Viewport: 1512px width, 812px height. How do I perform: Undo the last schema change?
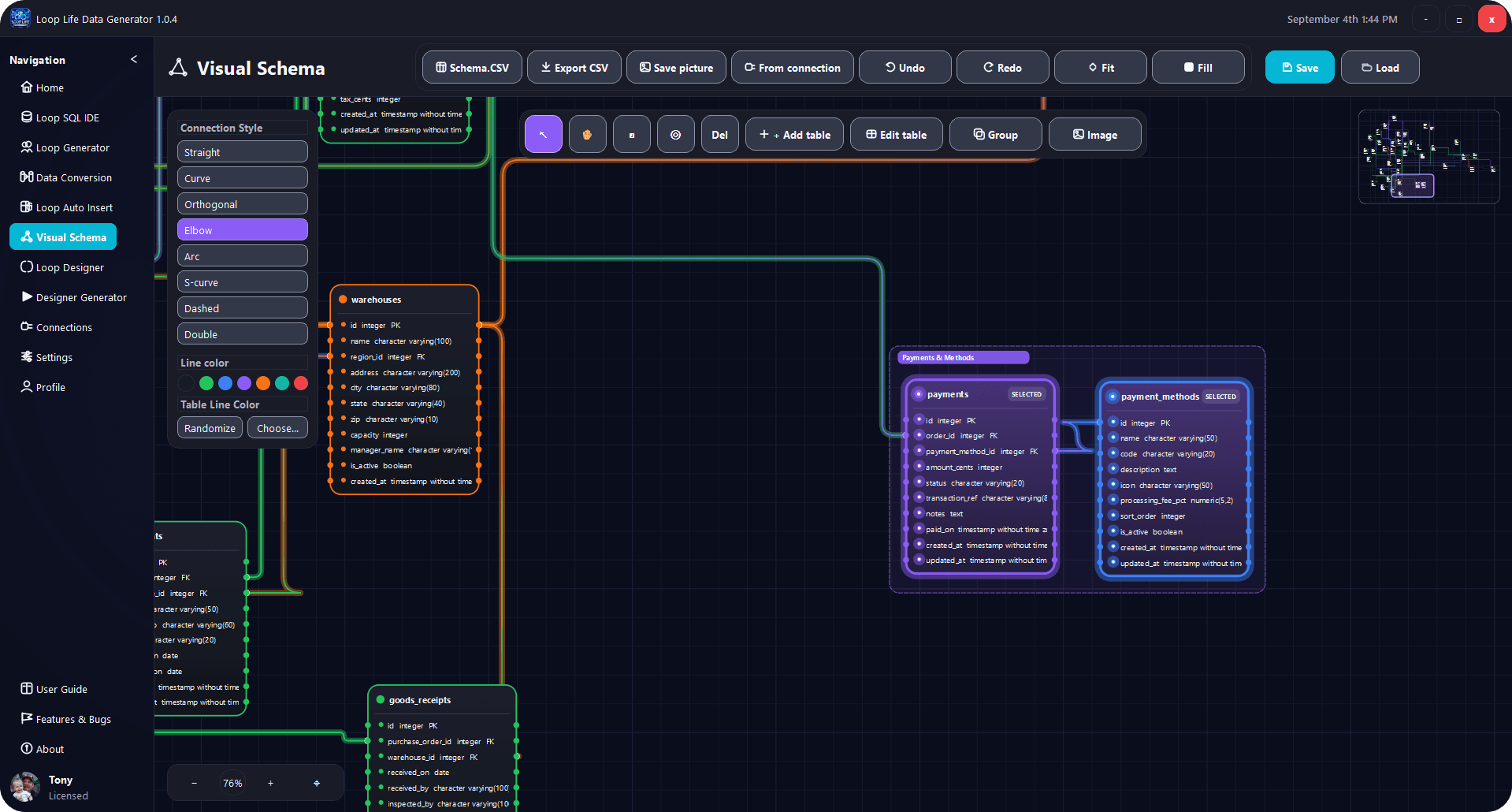905,67
